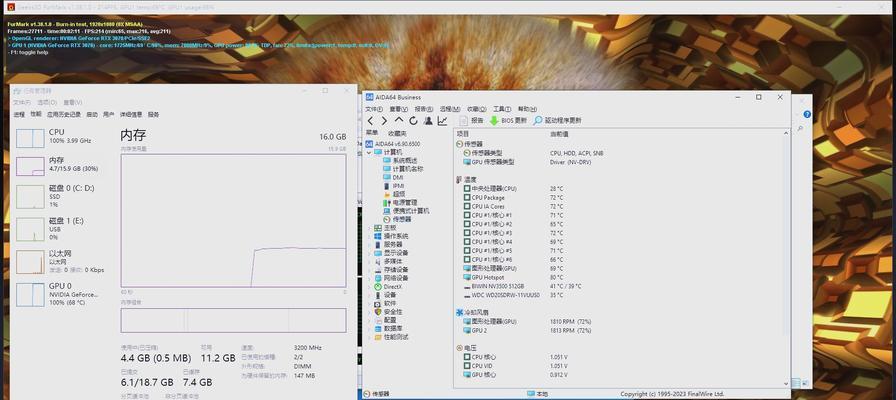896x400 pixels.
Task: Open AIDA64 帮助 menu
Action: 527,109
